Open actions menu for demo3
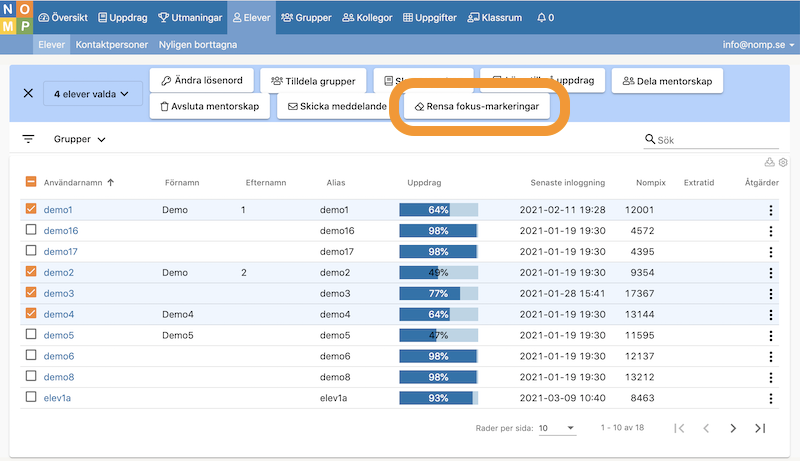Image resolution: width=800 pixels, height=461 pixels. (770, 294)
